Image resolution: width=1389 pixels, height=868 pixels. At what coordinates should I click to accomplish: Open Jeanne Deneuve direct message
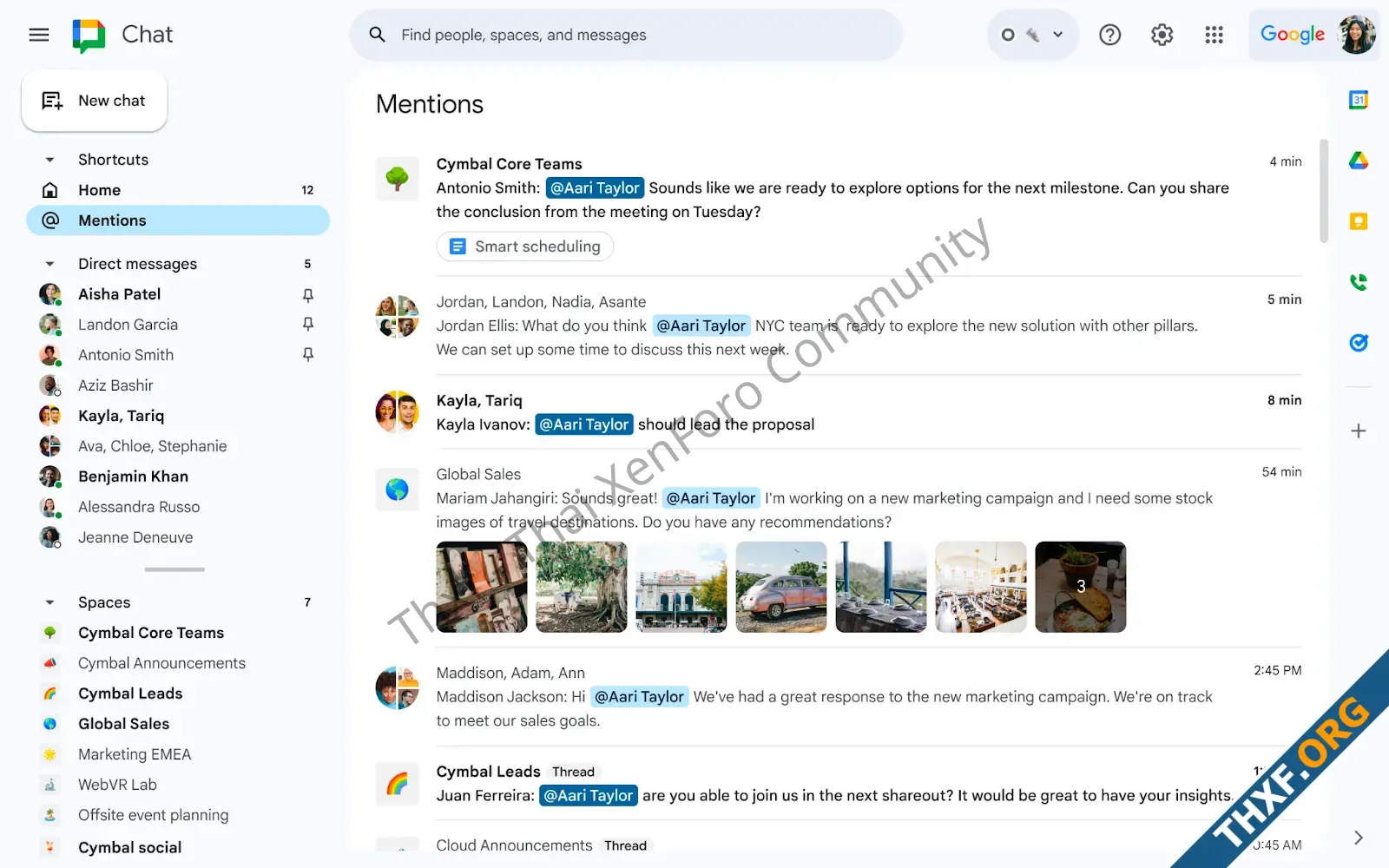[x=178, y=537]
